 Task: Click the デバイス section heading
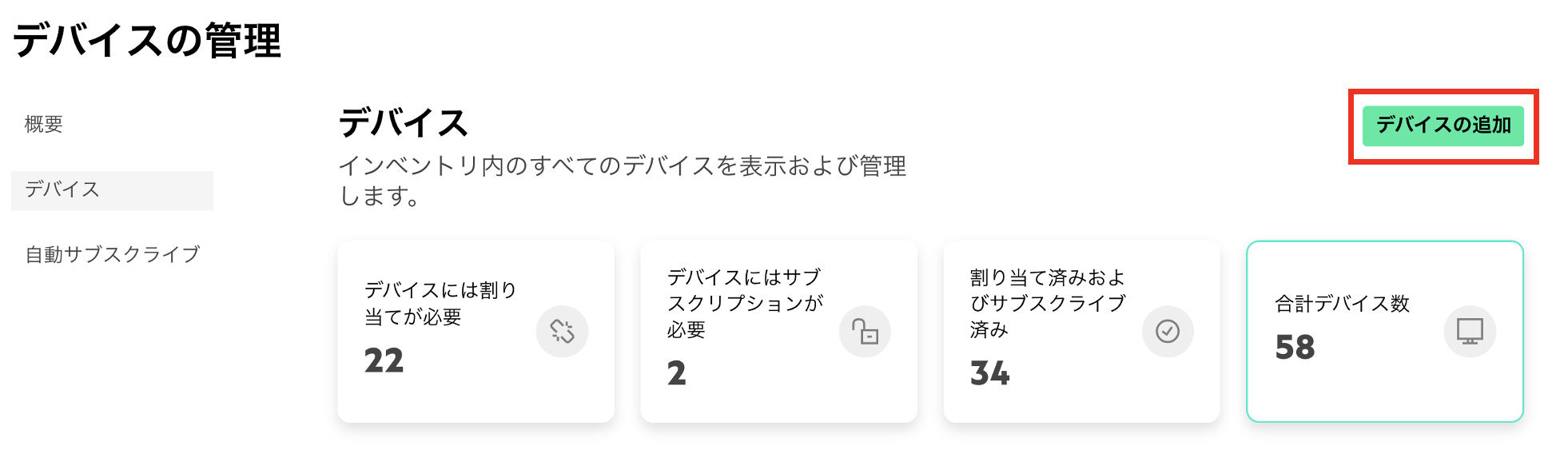click(403, 123)
